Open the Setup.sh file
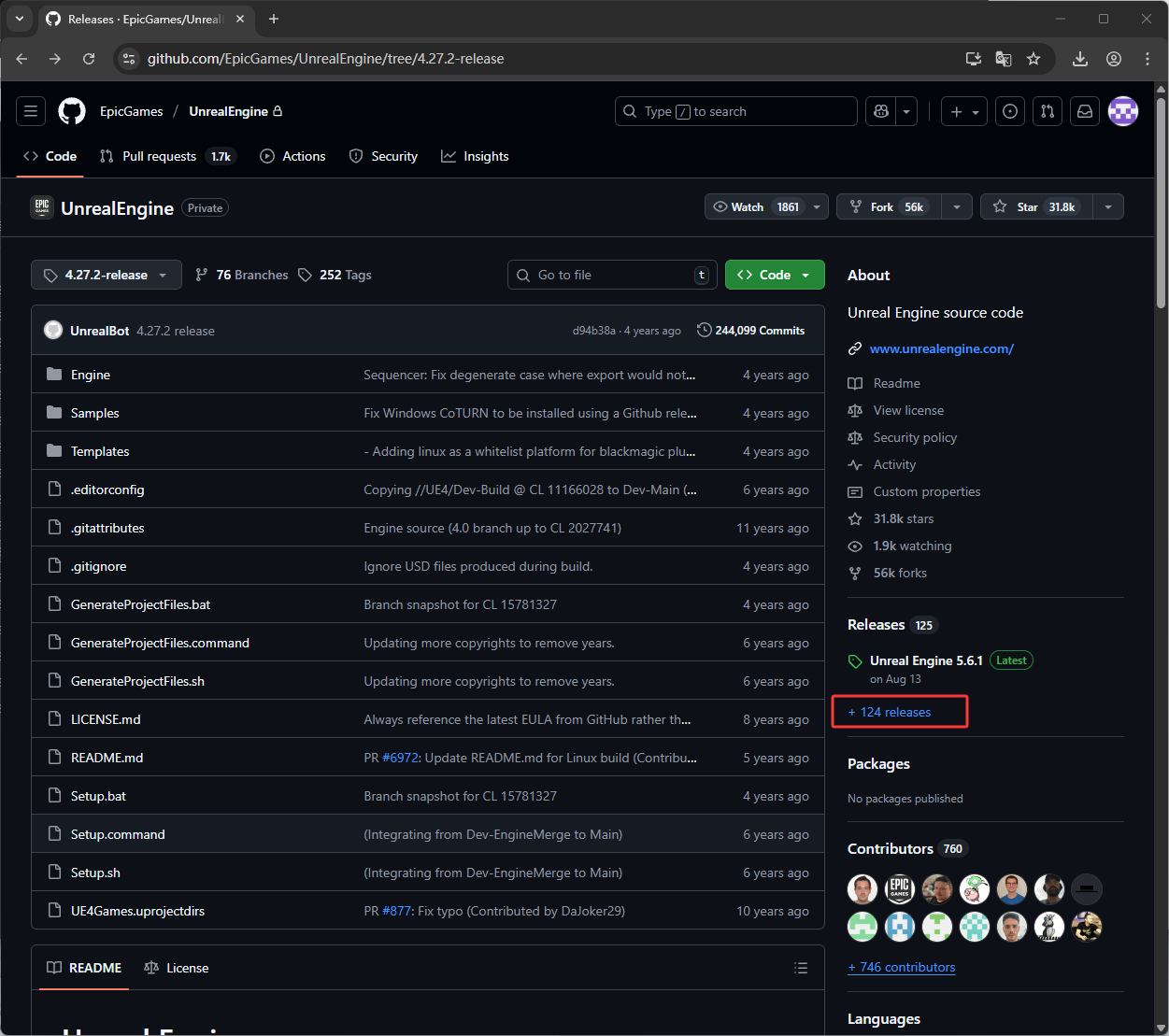Screen dimensions: 1169x1036 pyautogui.click(x=95, y=873)
